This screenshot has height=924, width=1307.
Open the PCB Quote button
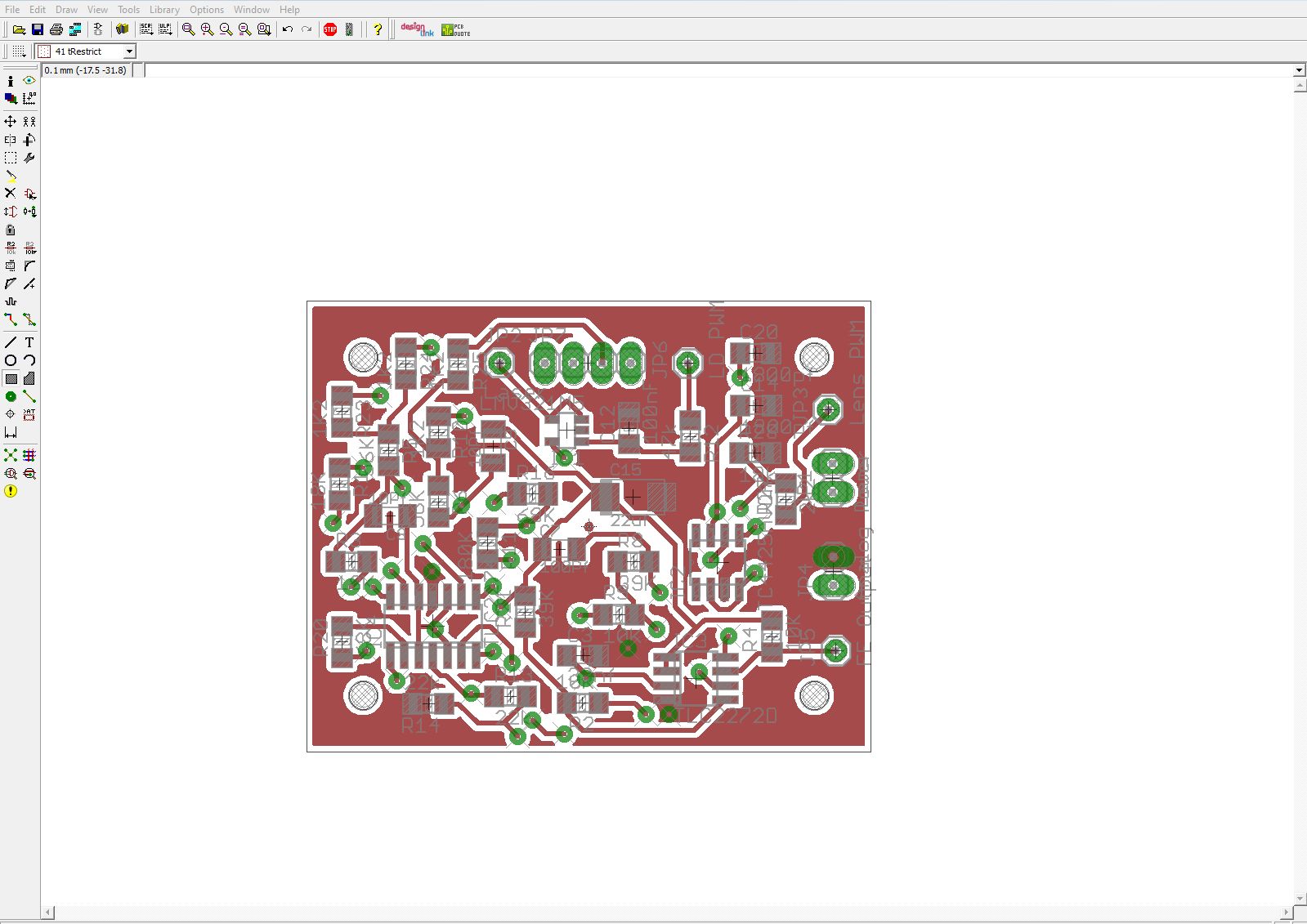(x=456, y=29)
